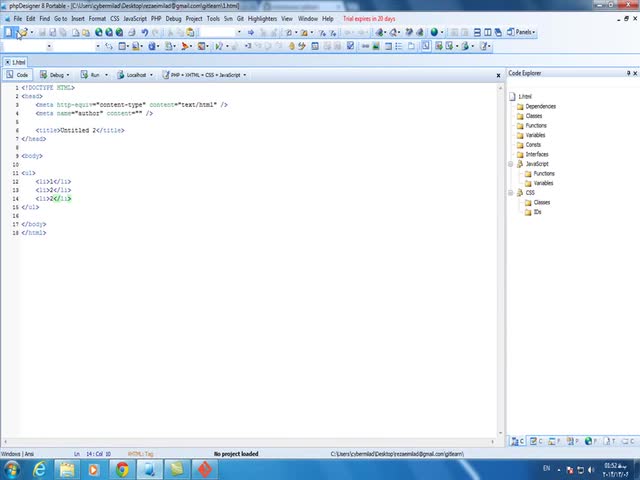Open Internet Explorer from the taskbar
Screen dimensions: 640x480
(x=40, y=469)
